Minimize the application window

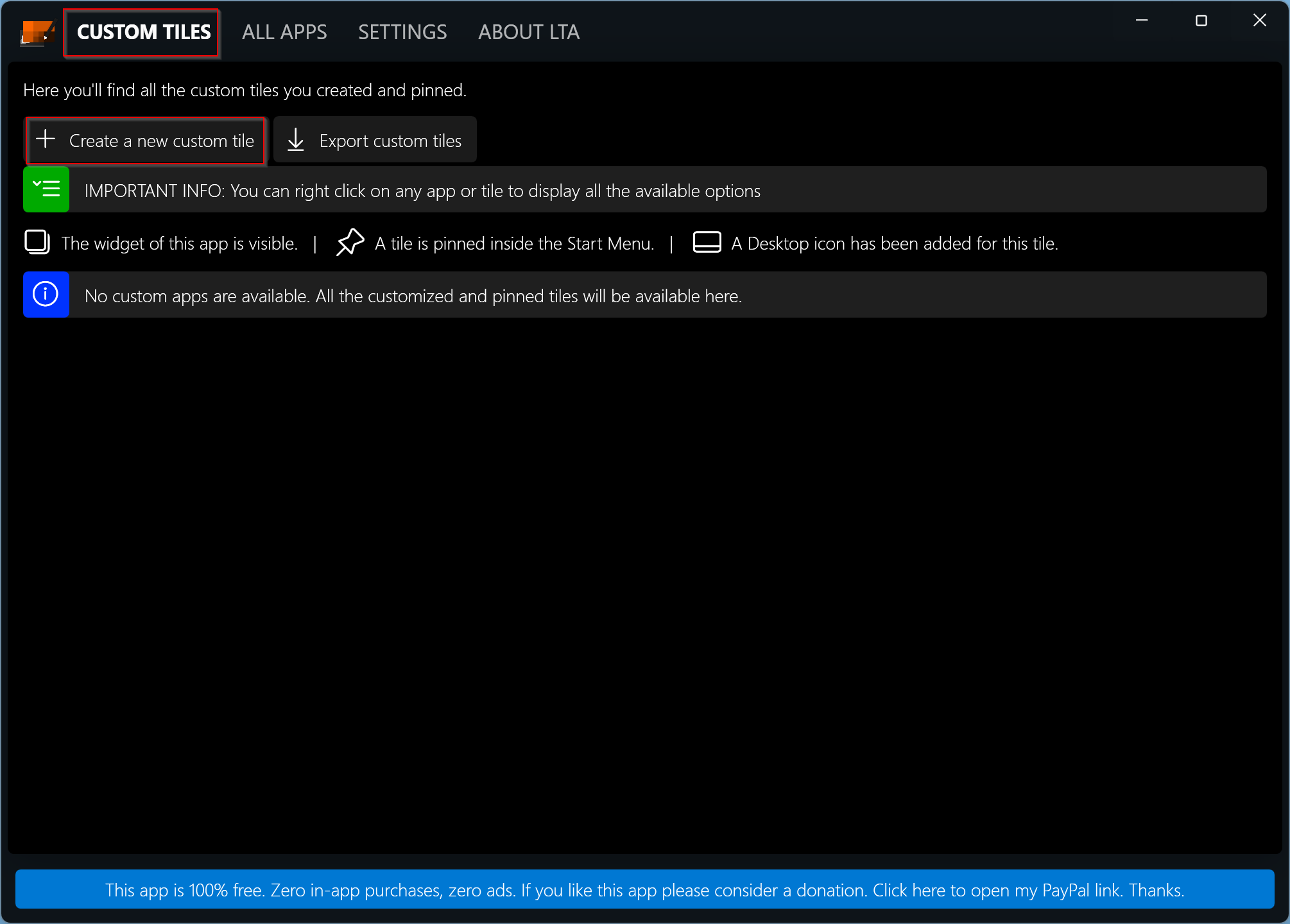pyautogui.click(x=1142, y=21)
